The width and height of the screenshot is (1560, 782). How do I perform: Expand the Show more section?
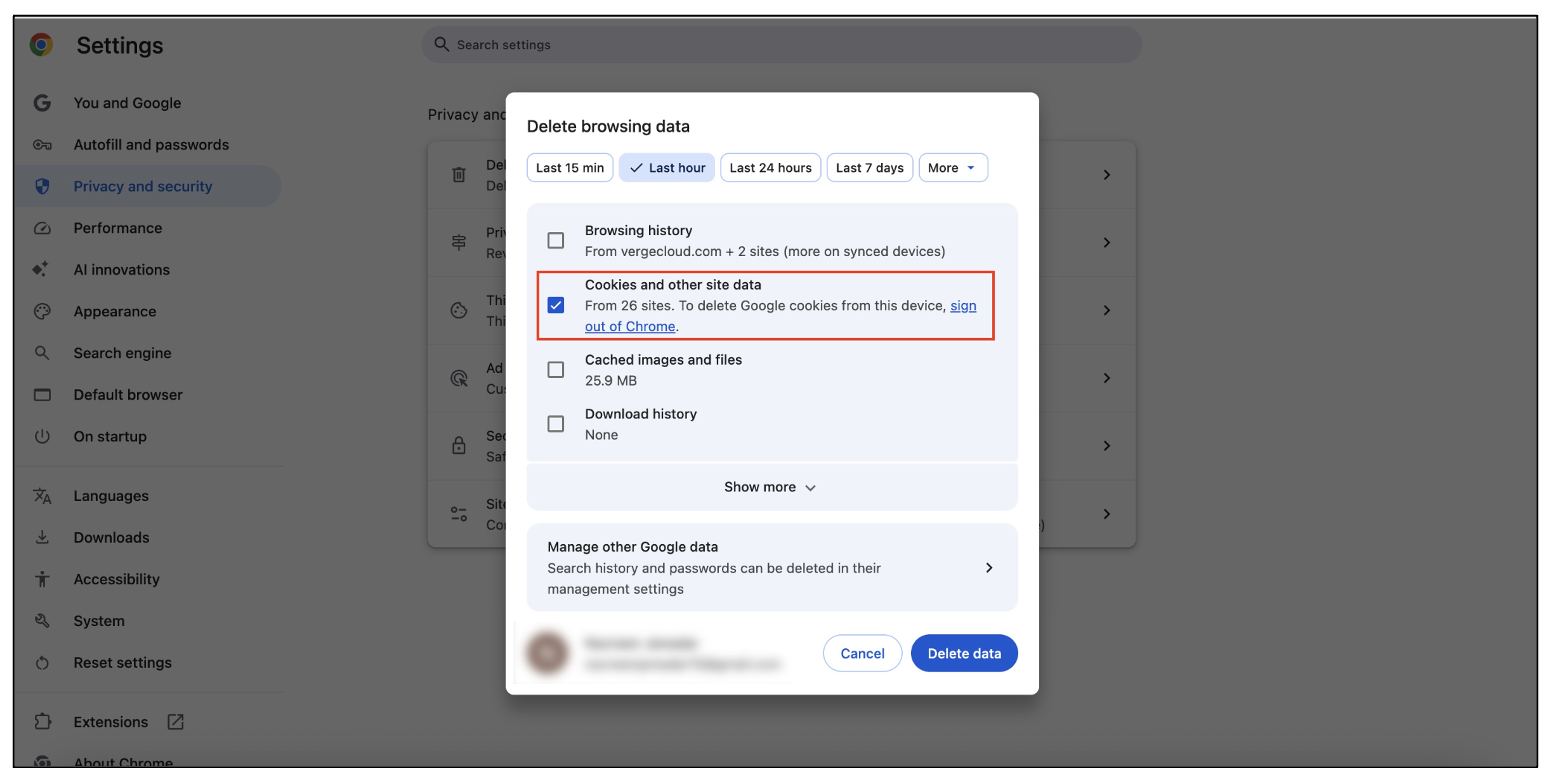(x=770, y=487)
